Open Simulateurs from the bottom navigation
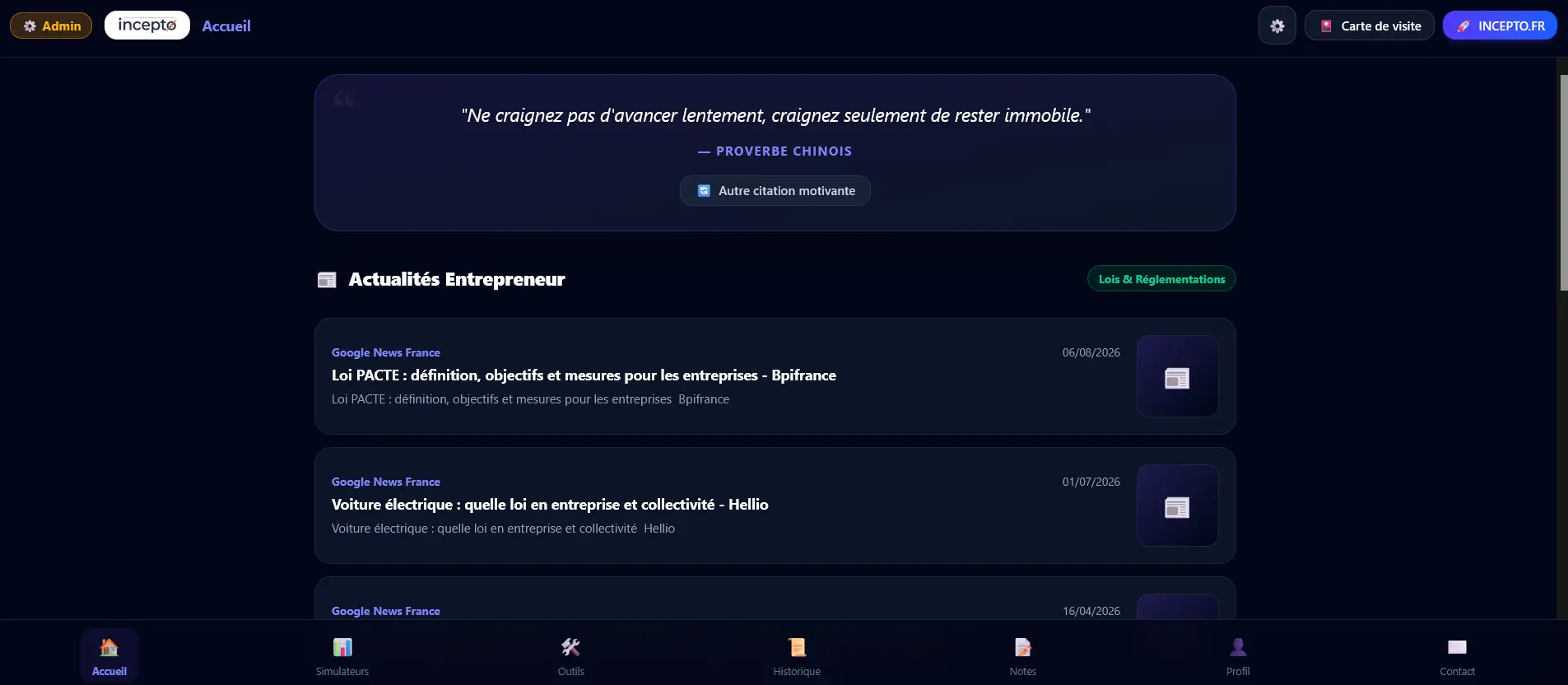The height and width of the screenshot is (685, 1568). point(342,656)
